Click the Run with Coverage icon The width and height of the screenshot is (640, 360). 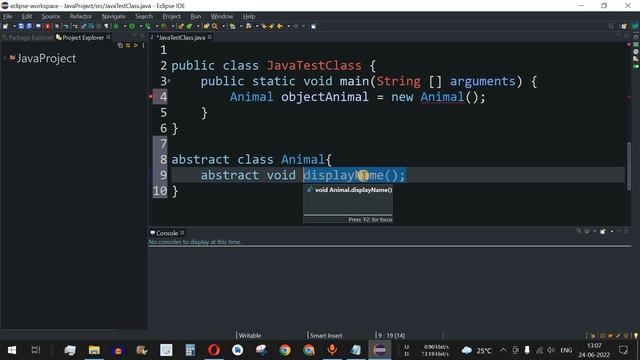148,26
